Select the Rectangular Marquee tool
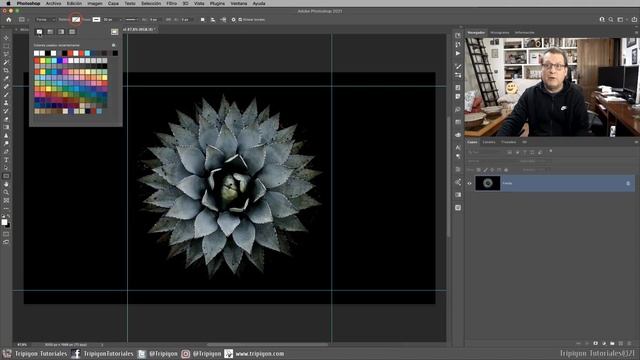 (6, 46)
